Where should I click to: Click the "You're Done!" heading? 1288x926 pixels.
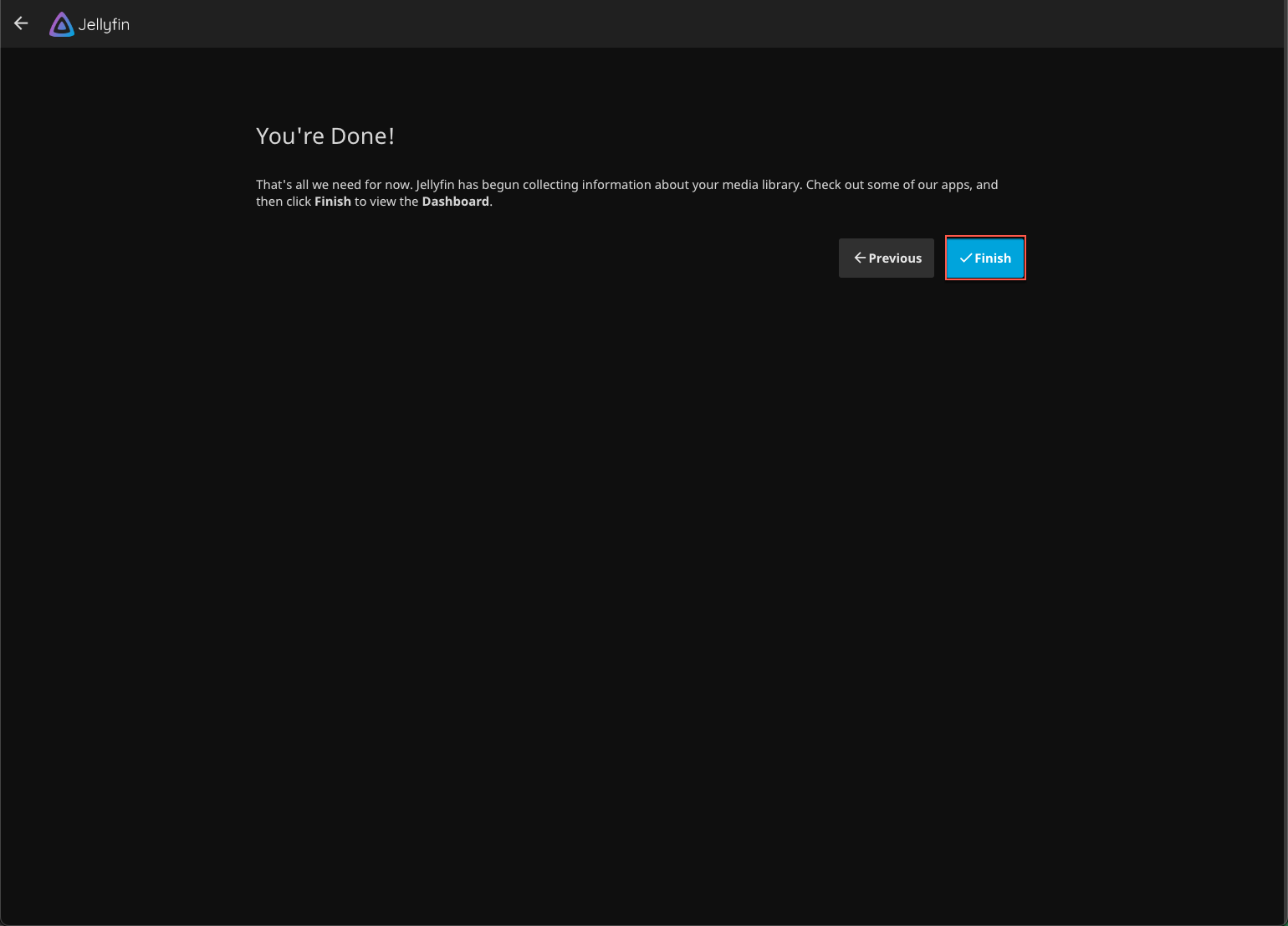tap(325, 136)
